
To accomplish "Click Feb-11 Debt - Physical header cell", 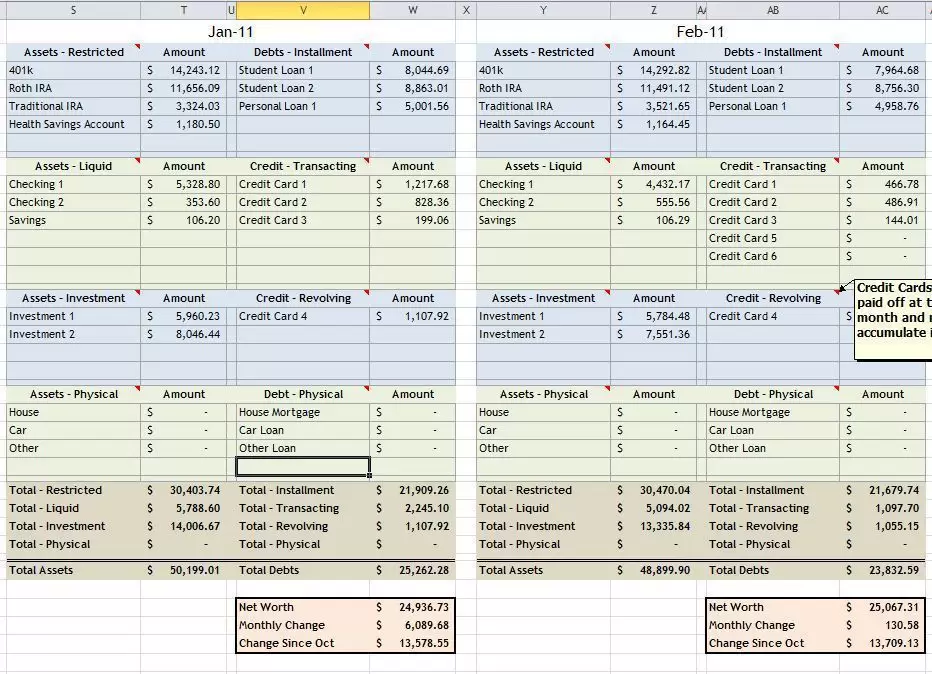I will point(773,394).
